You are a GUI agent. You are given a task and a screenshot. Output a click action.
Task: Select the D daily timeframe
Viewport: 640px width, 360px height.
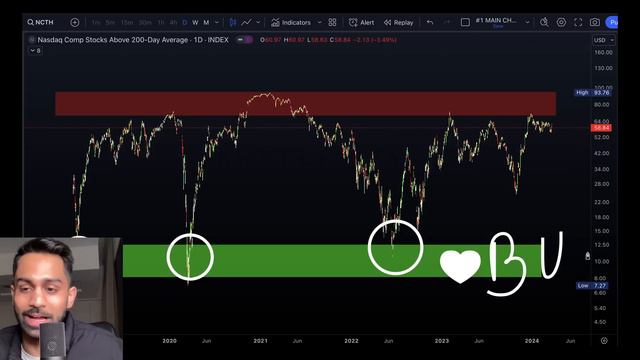point(185,22)
